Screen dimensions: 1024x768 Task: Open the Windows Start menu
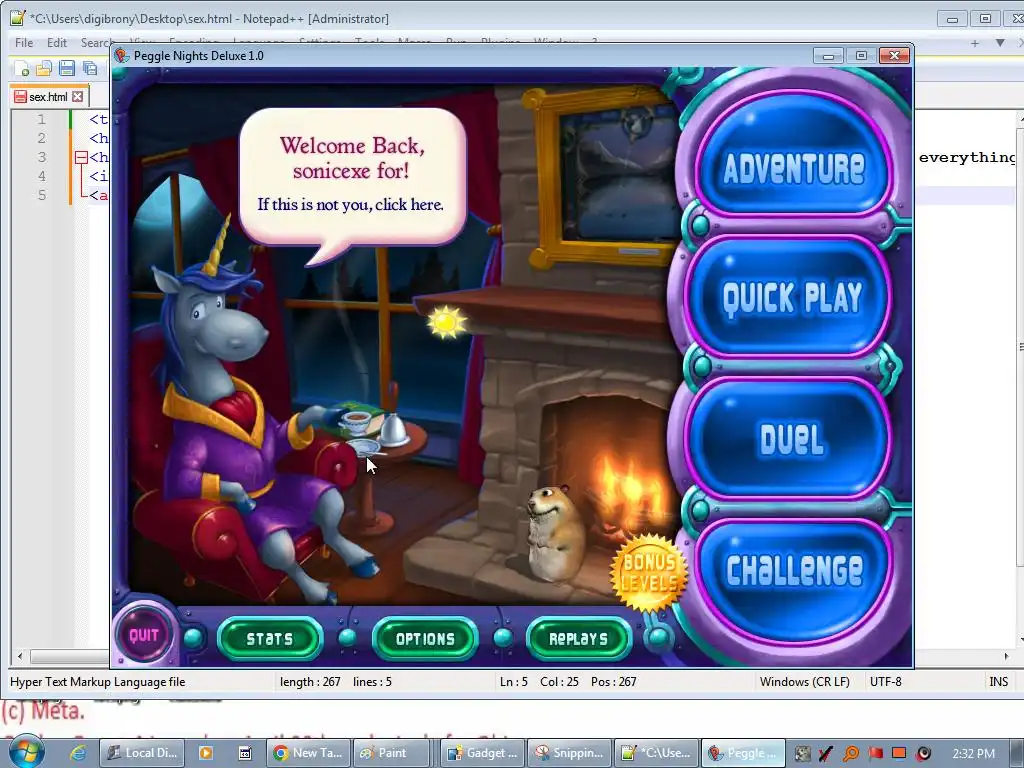26,752
